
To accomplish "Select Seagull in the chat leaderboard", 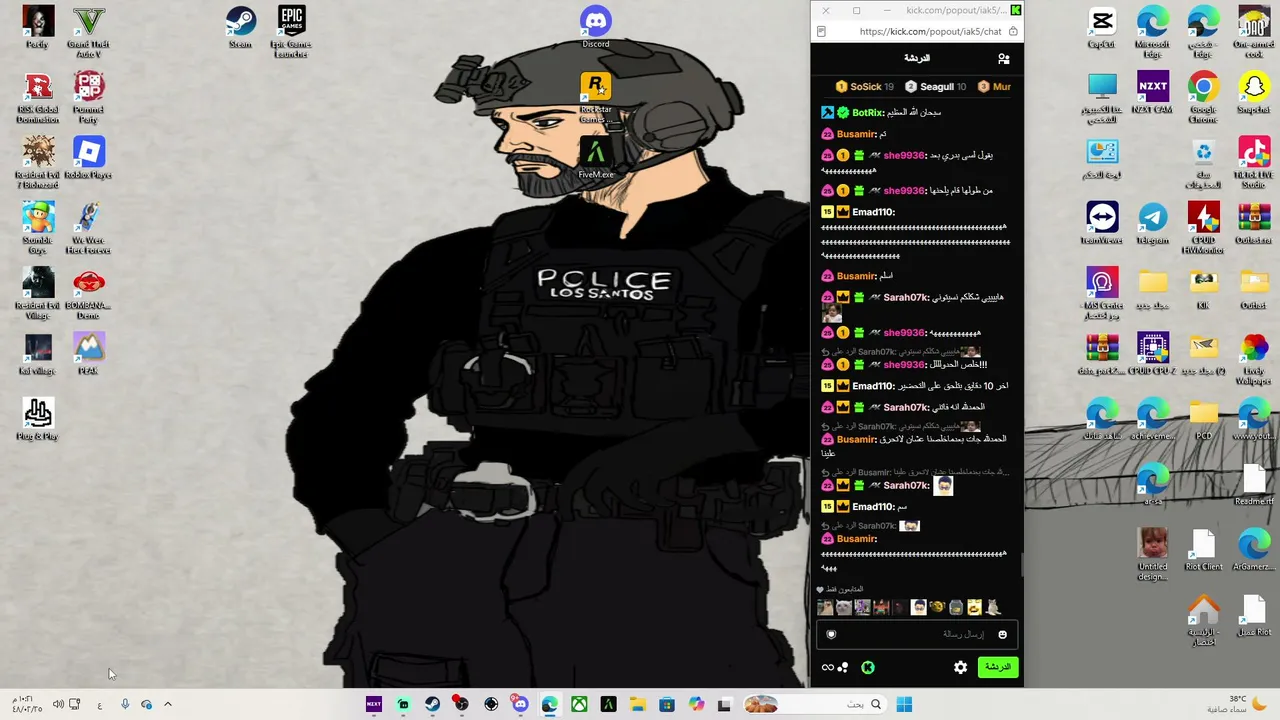I will 937,87.
